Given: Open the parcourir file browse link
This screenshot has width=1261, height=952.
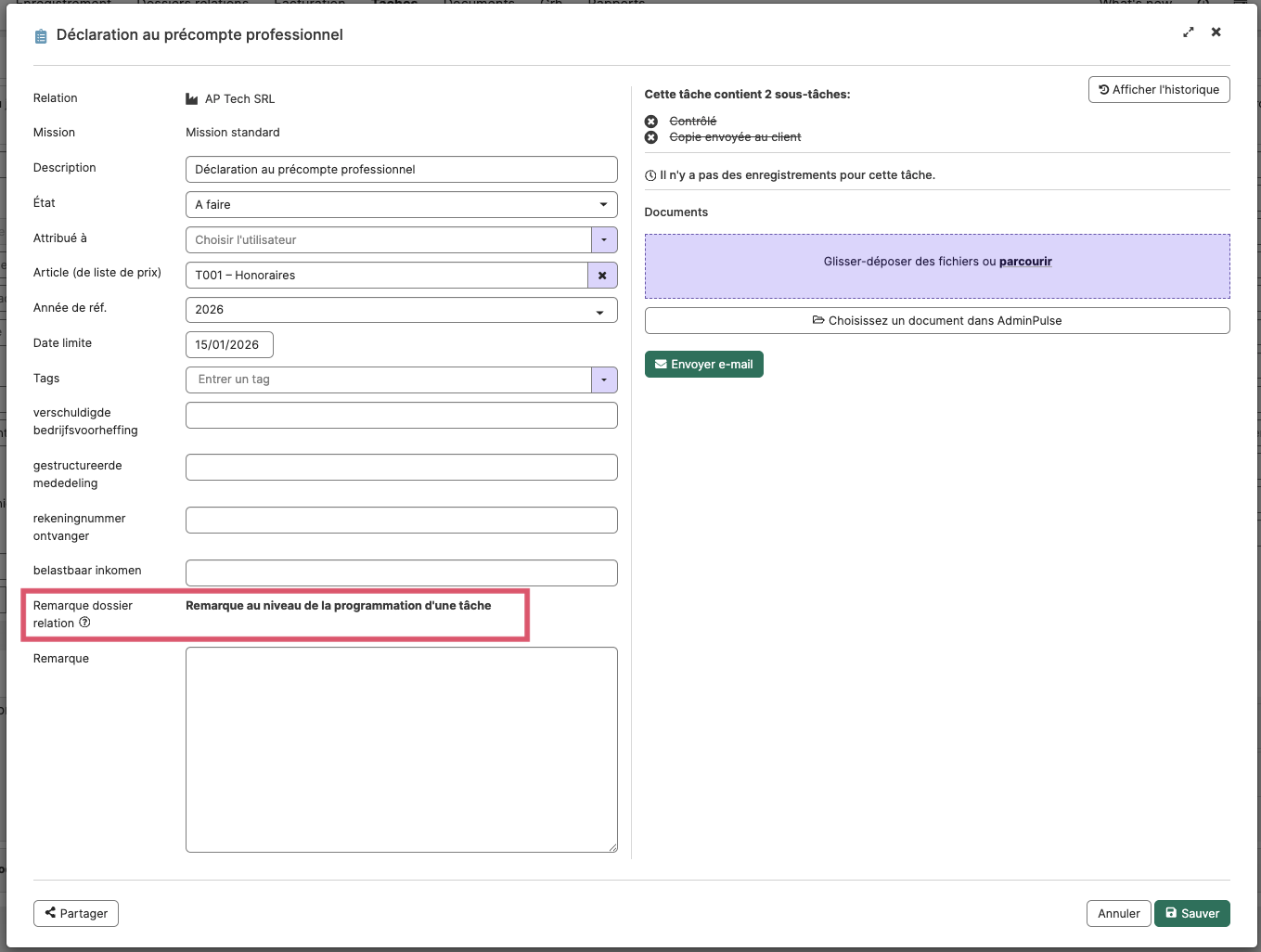Looking at the screenshot, I should (x=1025, y=262).
